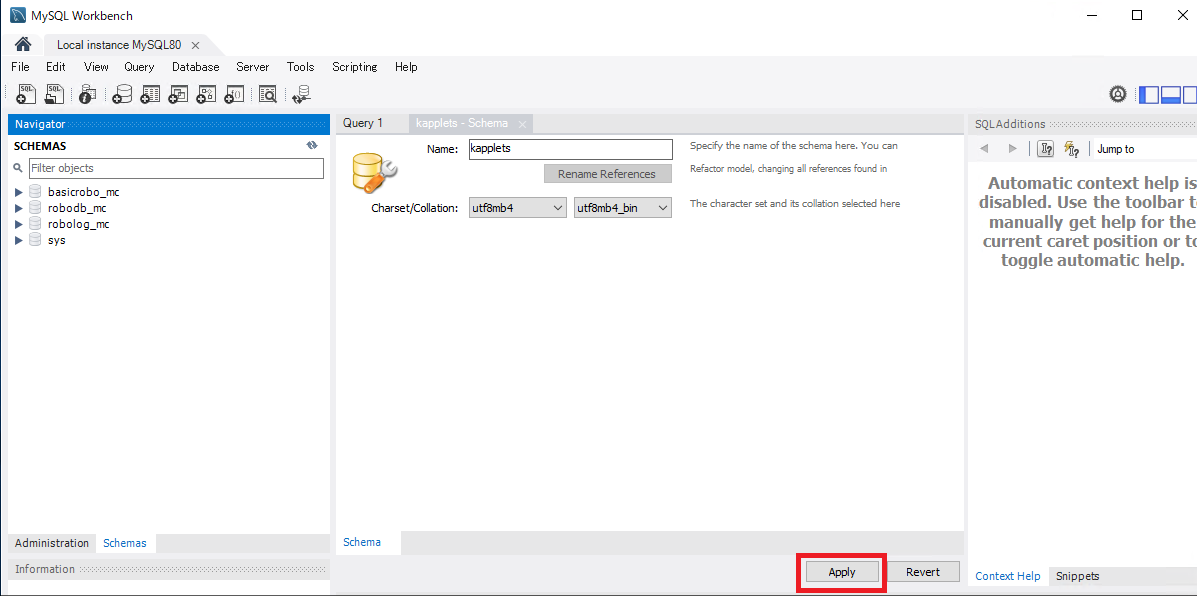Viewport: 1197px width, 596px height.
Task: Create a new function from toolbar
Action: [x=234, y=94]
